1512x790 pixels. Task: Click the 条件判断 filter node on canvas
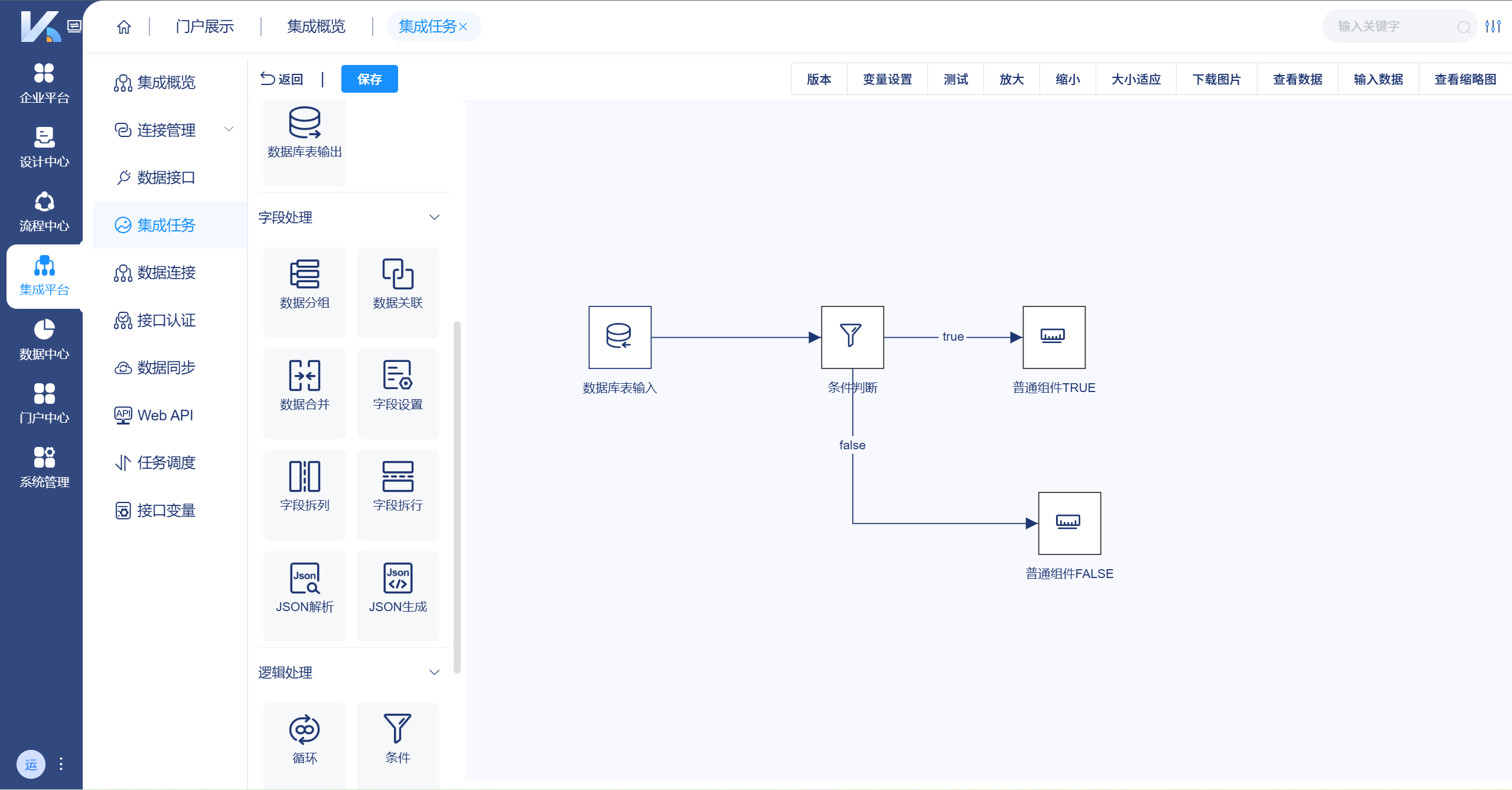852,337
